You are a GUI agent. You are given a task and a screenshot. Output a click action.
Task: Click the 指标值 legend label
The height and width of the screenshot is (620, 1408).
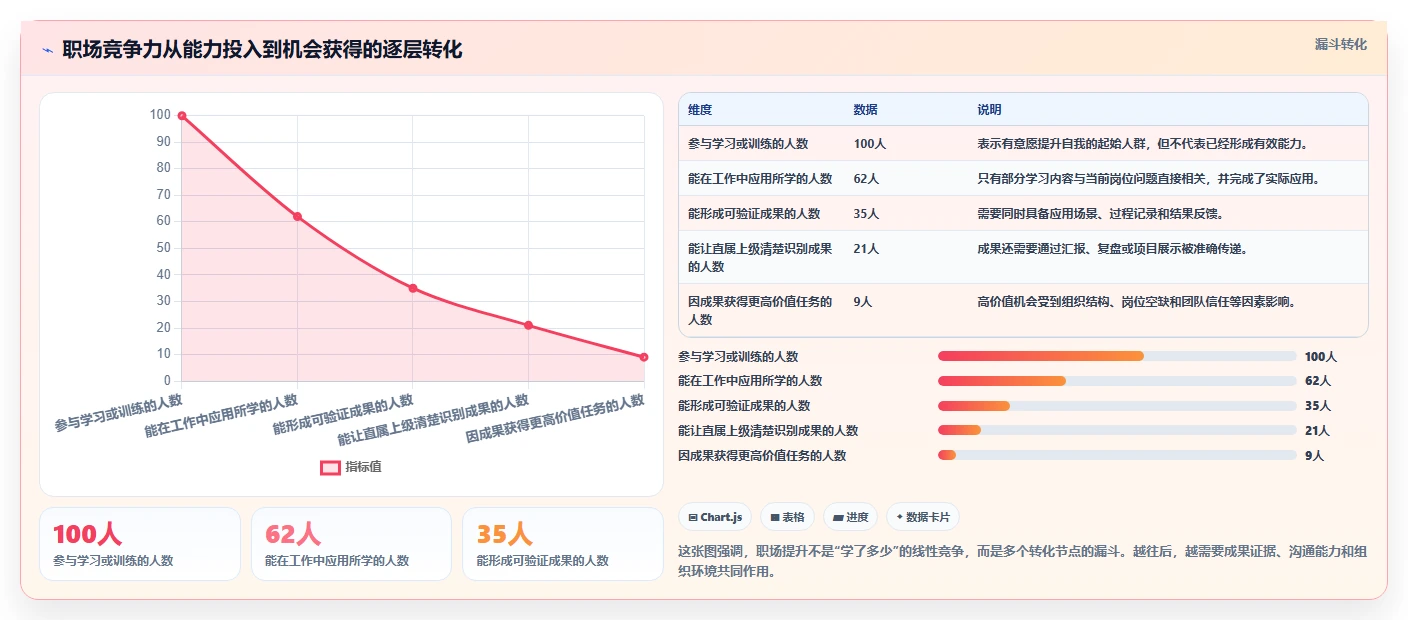pyautogui.click(x=363, y=467)
